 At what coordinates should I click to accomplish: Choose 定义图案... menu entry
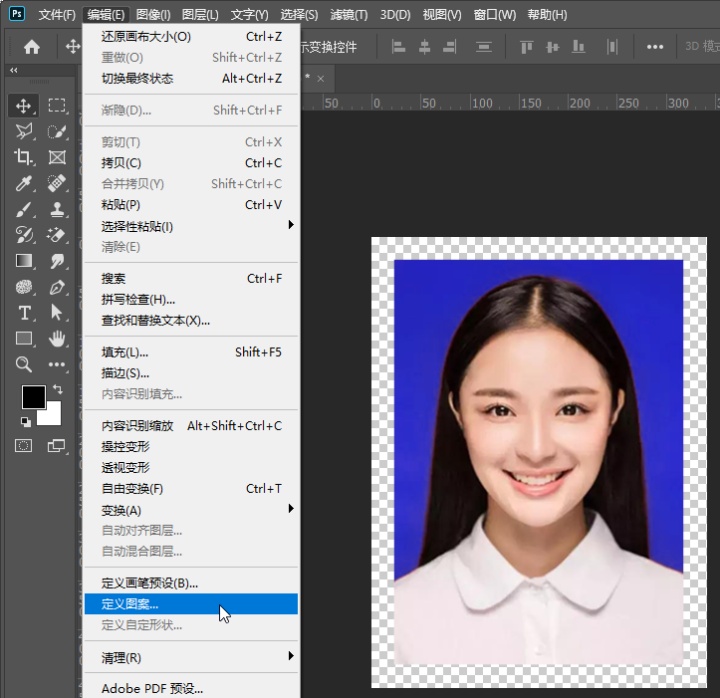click(x=191, y=604)
